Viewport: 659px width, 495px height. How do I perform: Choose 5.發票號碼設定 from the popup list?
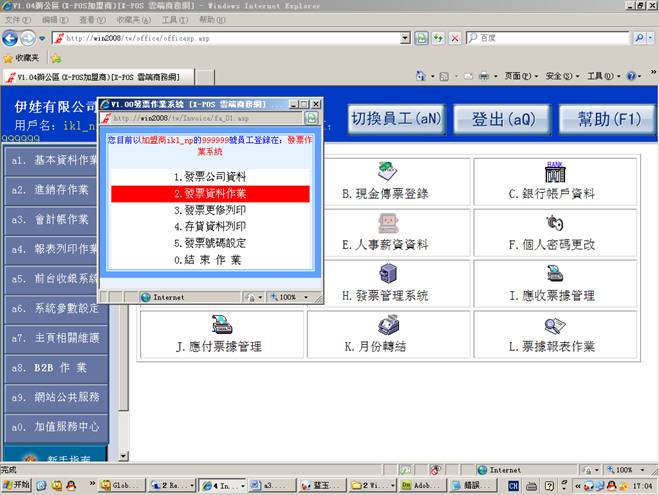click(x=210, y=243)
